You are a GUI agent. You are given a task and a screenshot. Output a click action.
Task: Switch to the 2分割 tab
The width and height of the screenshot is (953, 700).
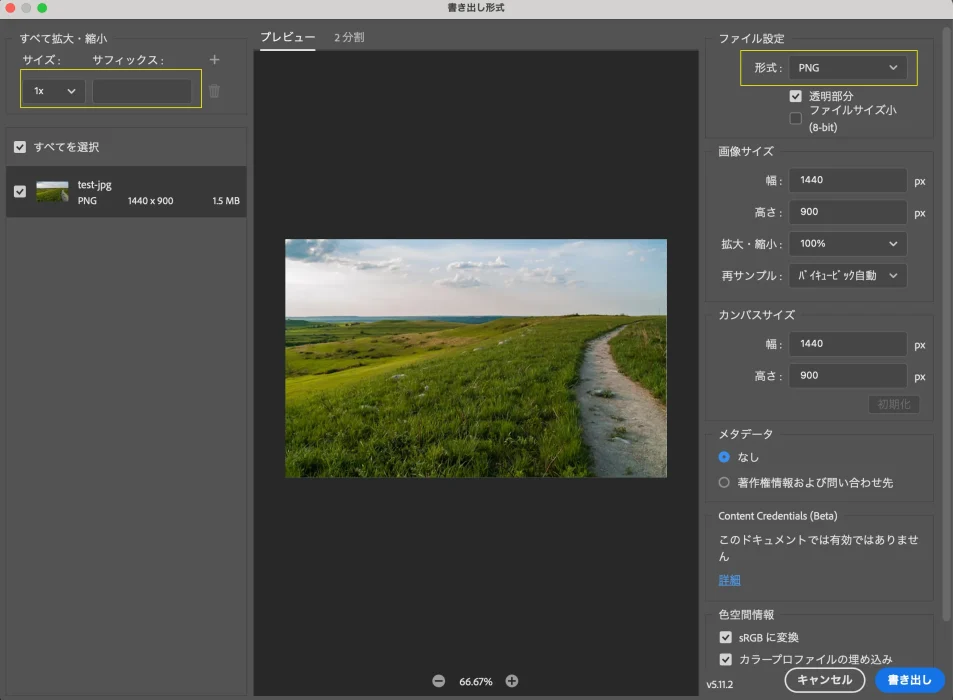click(349, 37)
